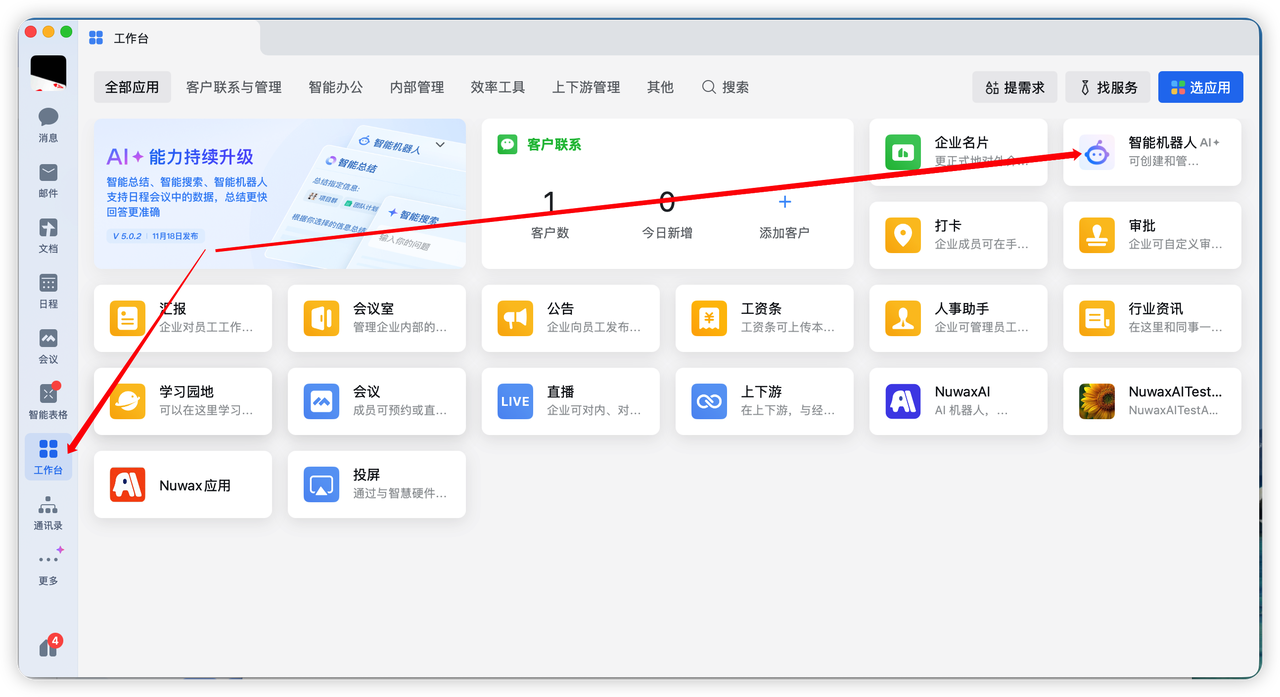Click the blue 选应用 button

[x=1201, y=87]
